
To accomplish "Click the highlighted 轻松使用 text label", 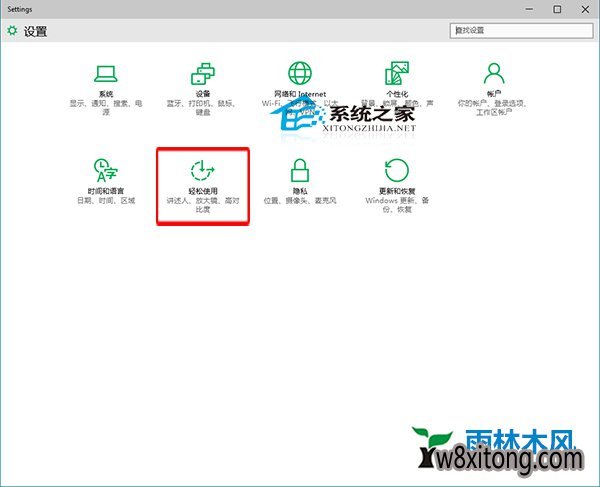I will [202, 191].
